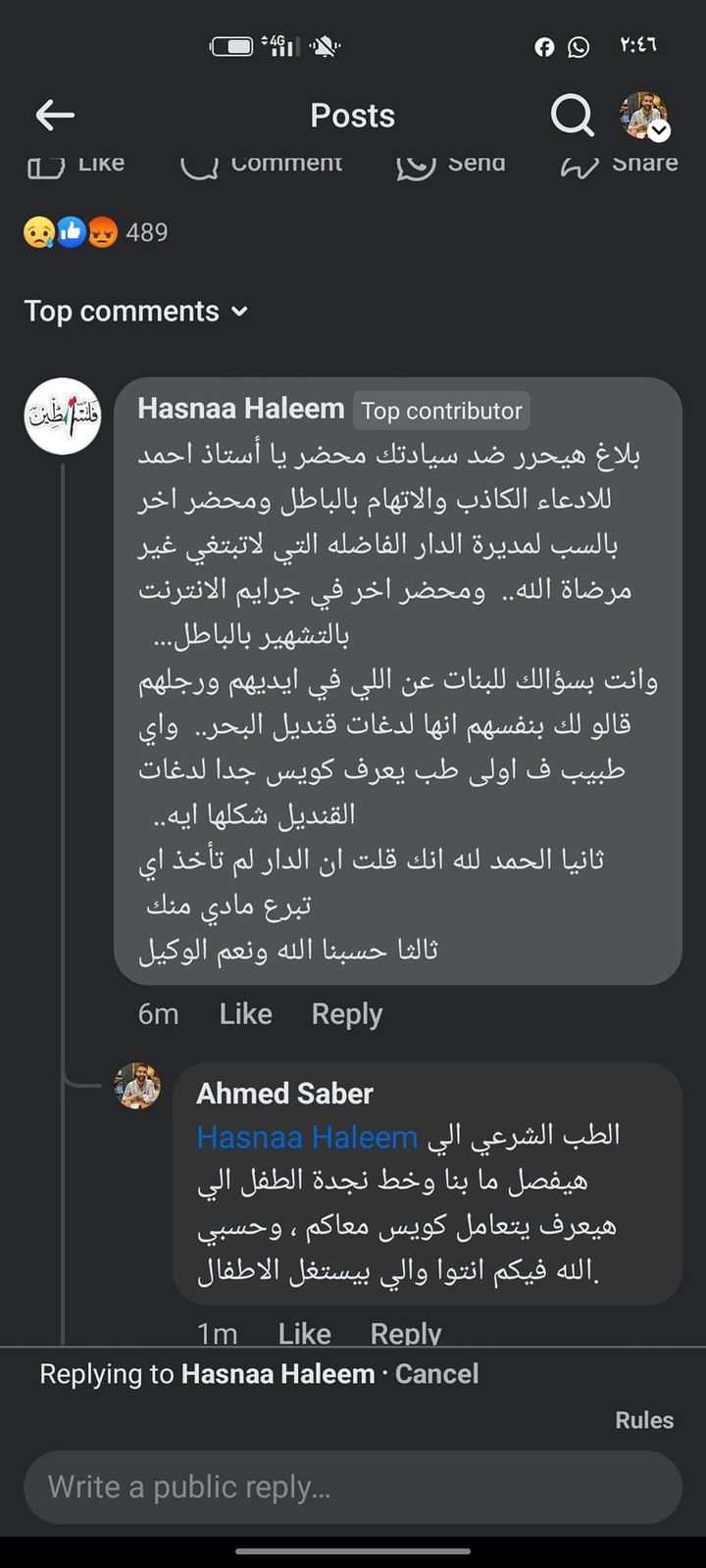Tap the back arrow icon
Screen dimensions: 706x1568
point(55,116)
